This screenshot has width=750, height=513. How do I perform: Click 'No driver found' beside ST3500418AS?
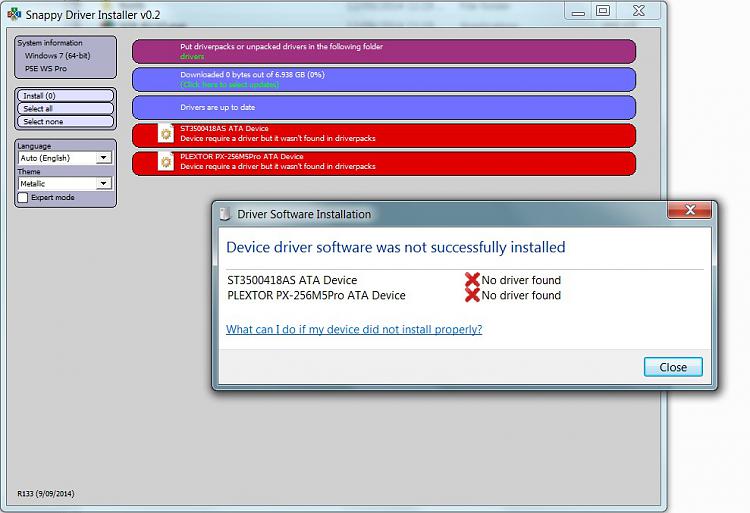(x=521, y=280)
